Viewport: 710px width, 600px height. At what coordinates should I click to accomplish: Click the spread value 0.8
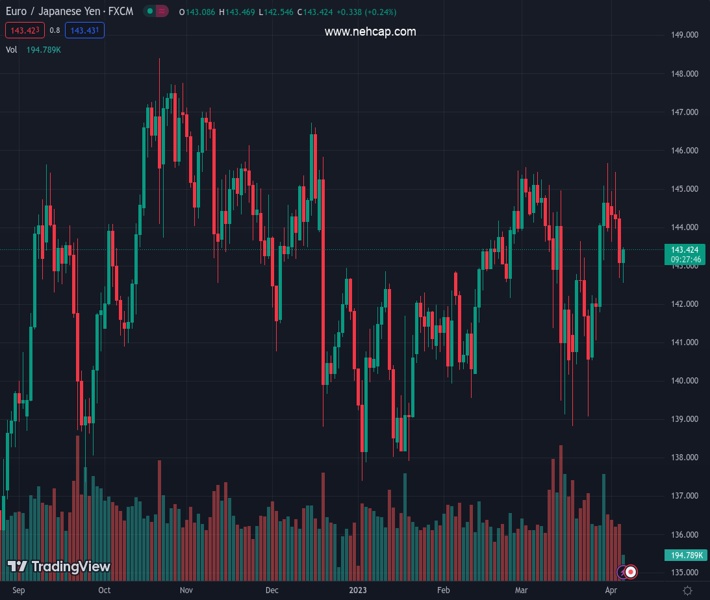(54, 30)
